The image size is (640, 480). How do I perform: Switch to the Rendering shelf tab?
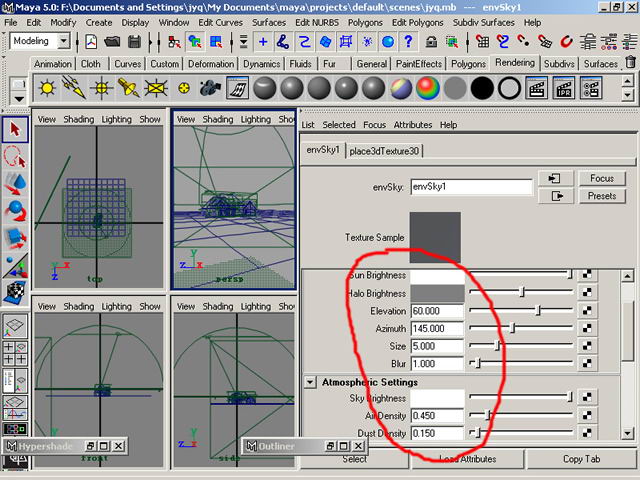[x=515, y=62]
